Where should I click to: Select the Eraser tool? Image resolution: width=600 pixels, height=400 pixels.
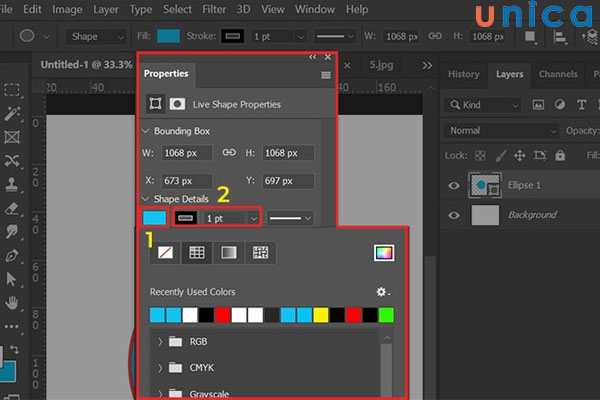pyautogui.click(x=12, y=209)
